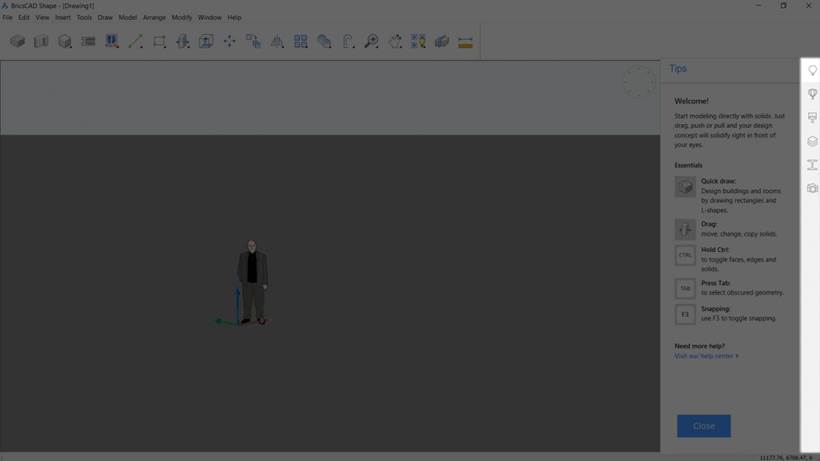Click the Welcome! heading

tap(691, 101)
